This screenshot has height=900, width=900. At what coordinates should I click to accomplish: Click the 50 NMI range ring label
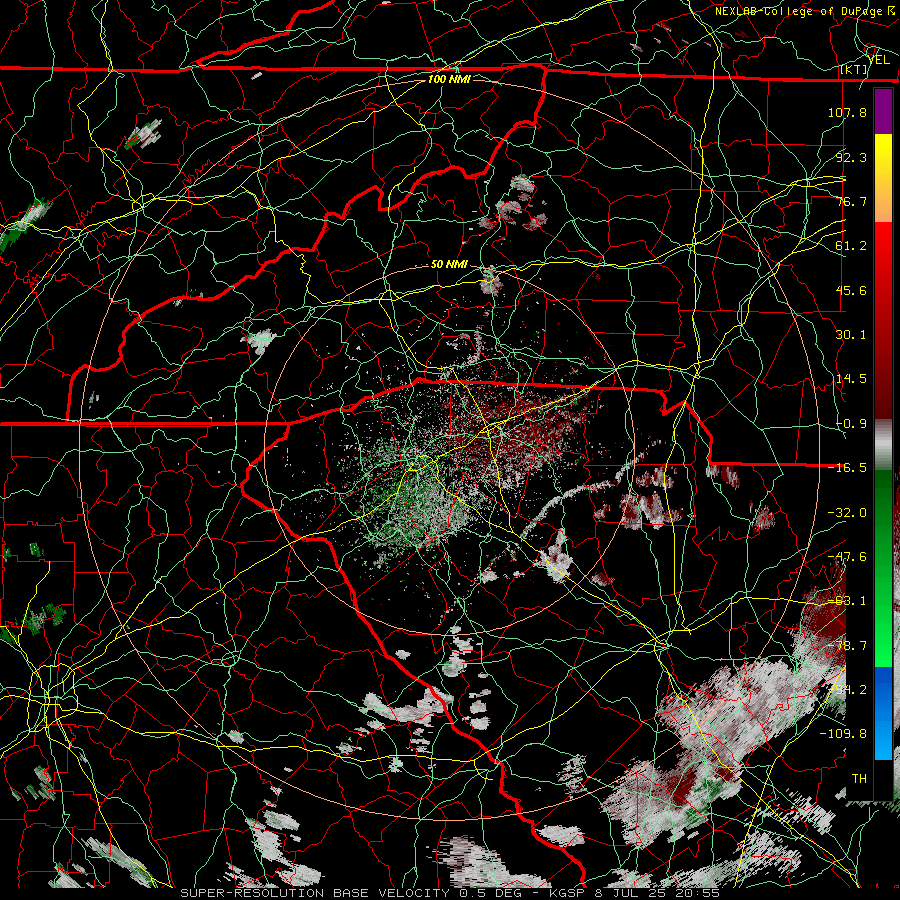click(449, 265)
